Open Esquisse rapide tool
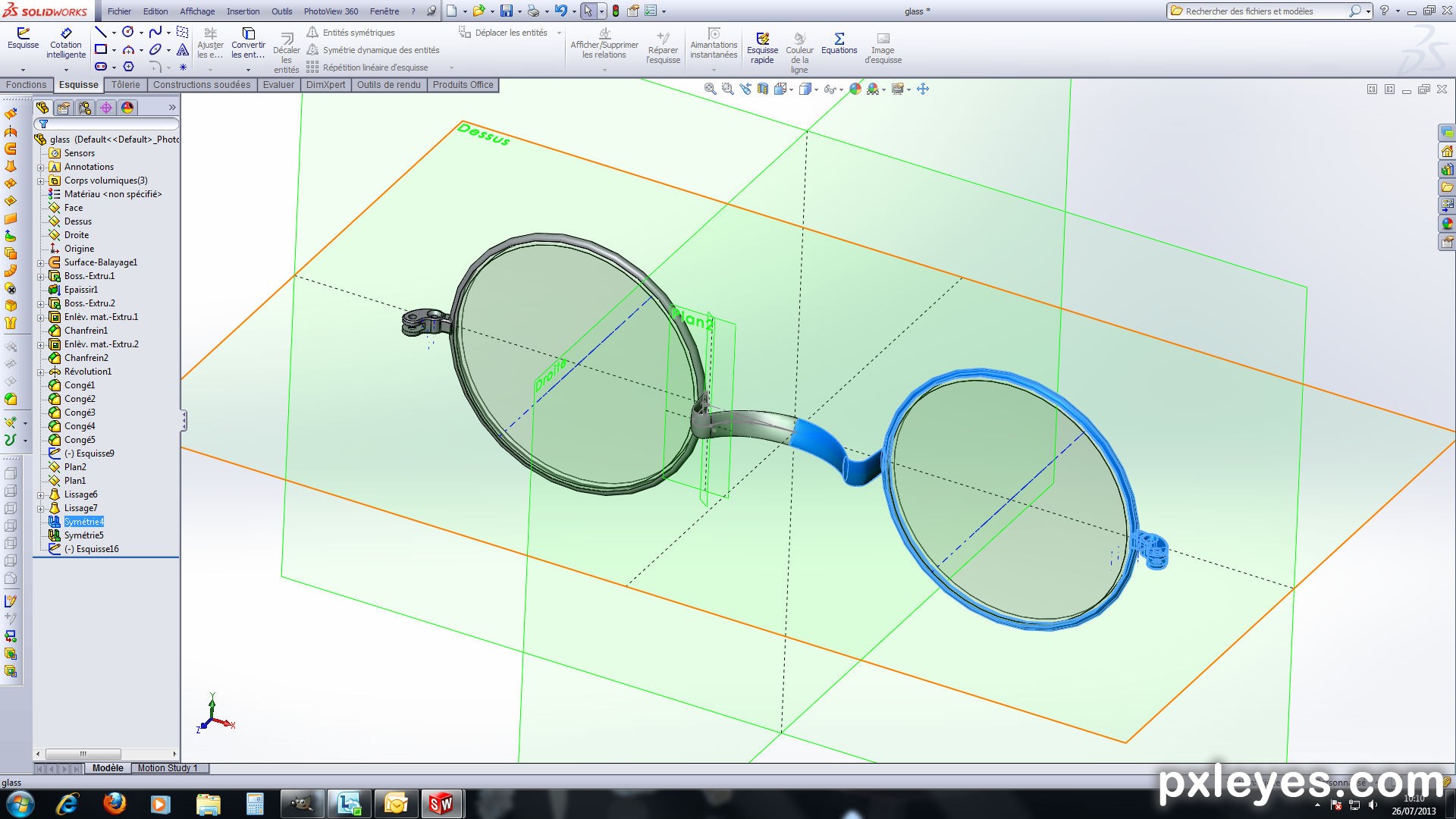The height and width of the screenshot is (819, 1456). tap(762, 48)
